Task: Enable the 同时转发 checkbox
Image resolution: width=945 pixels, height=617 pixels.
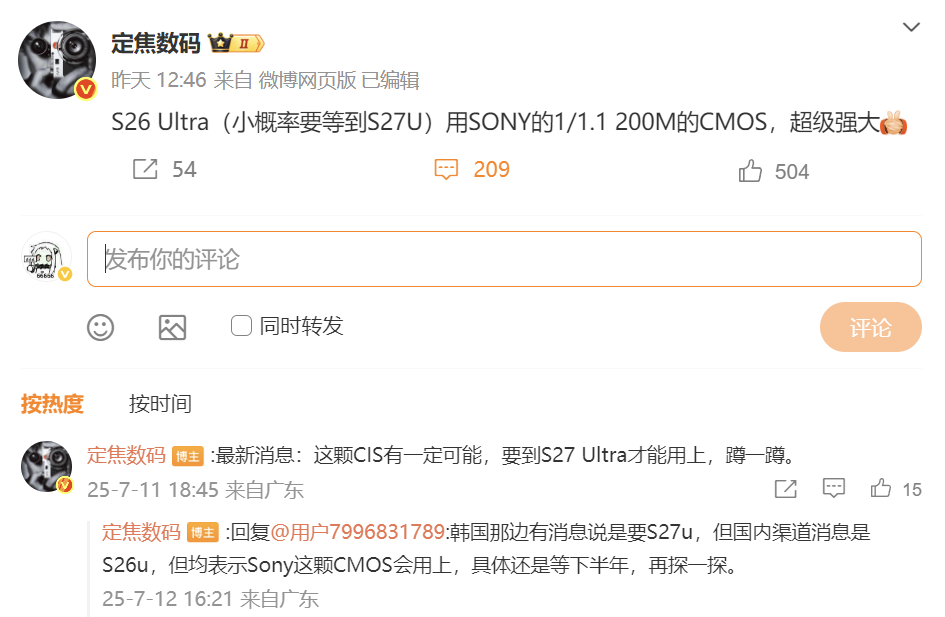Action: click(241, 326)
